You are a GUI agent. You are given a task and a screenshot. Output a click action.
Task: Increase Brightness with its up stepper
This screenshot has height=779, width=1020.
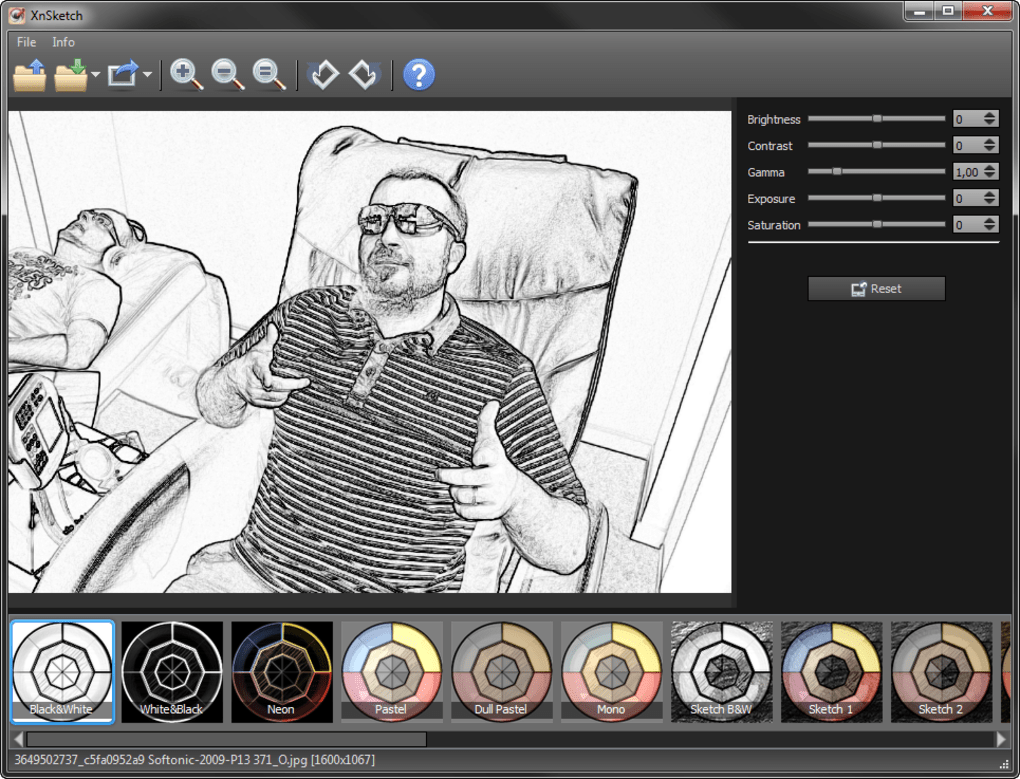(990, 113)
